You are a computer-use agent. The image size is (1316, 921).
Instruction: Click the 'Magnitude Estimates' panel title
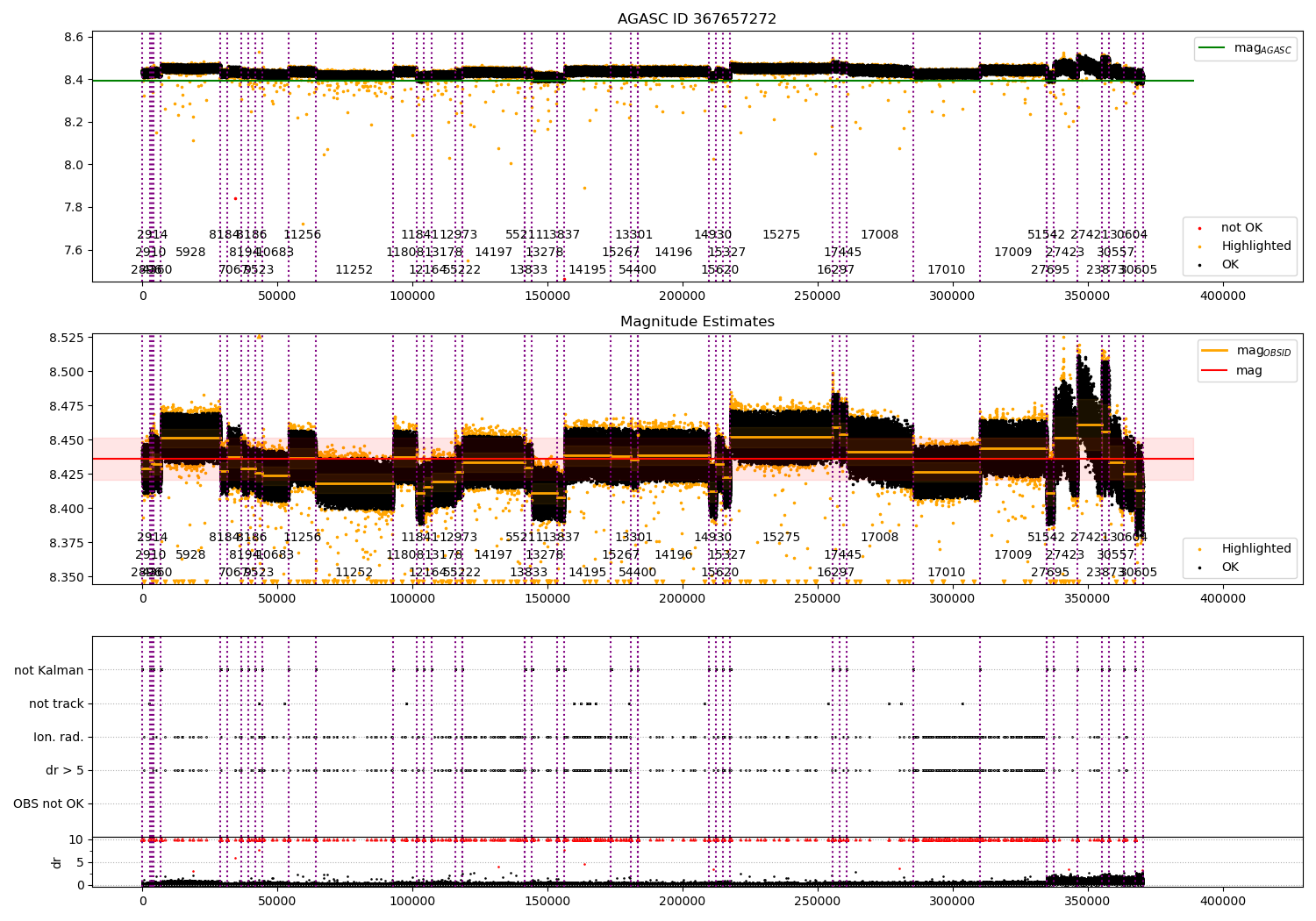point(697,322)
